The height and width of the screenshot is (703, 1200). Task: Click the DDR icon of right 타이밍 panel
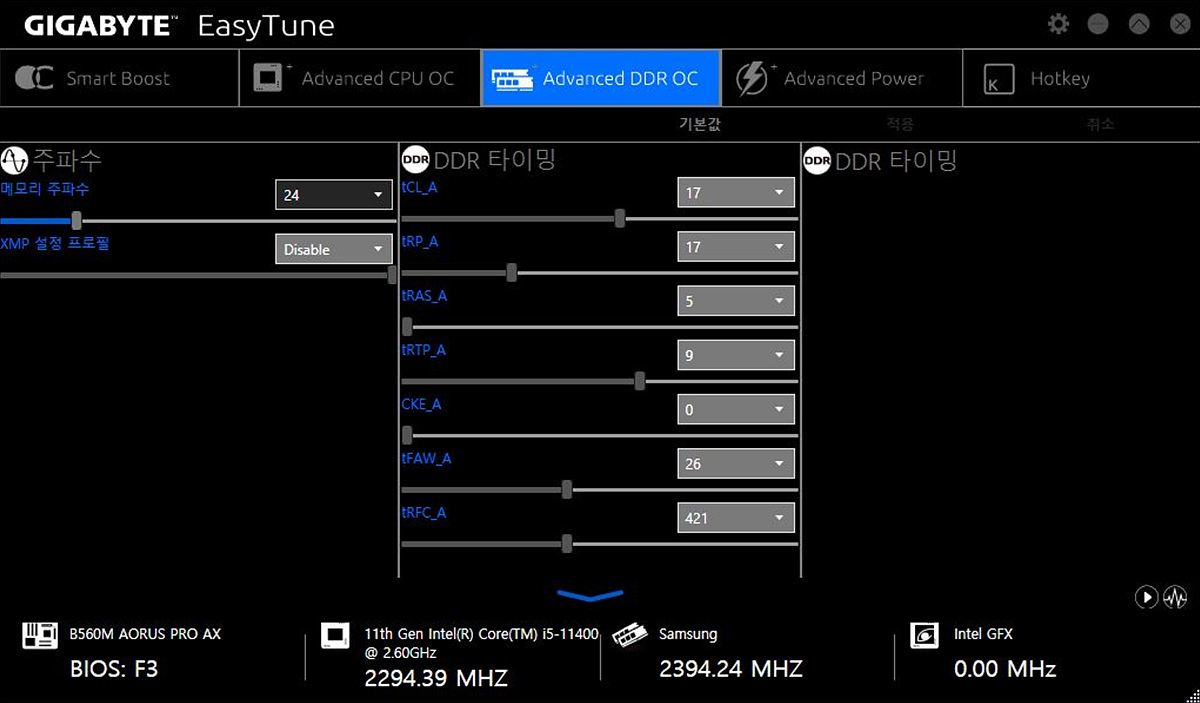pyautogui.click(x=817, y=160)
